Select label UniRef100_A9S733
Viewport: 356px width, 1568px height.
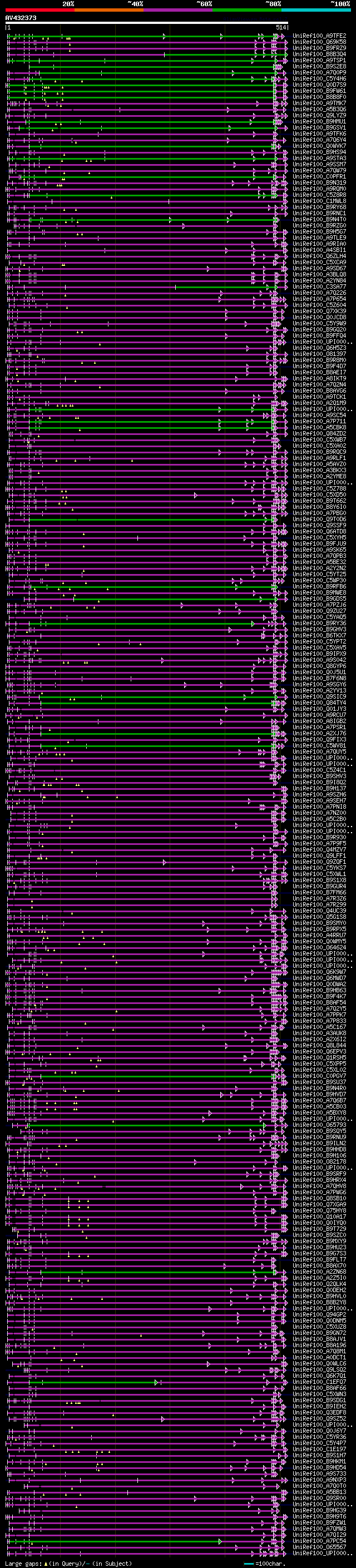pos(319,1473)
